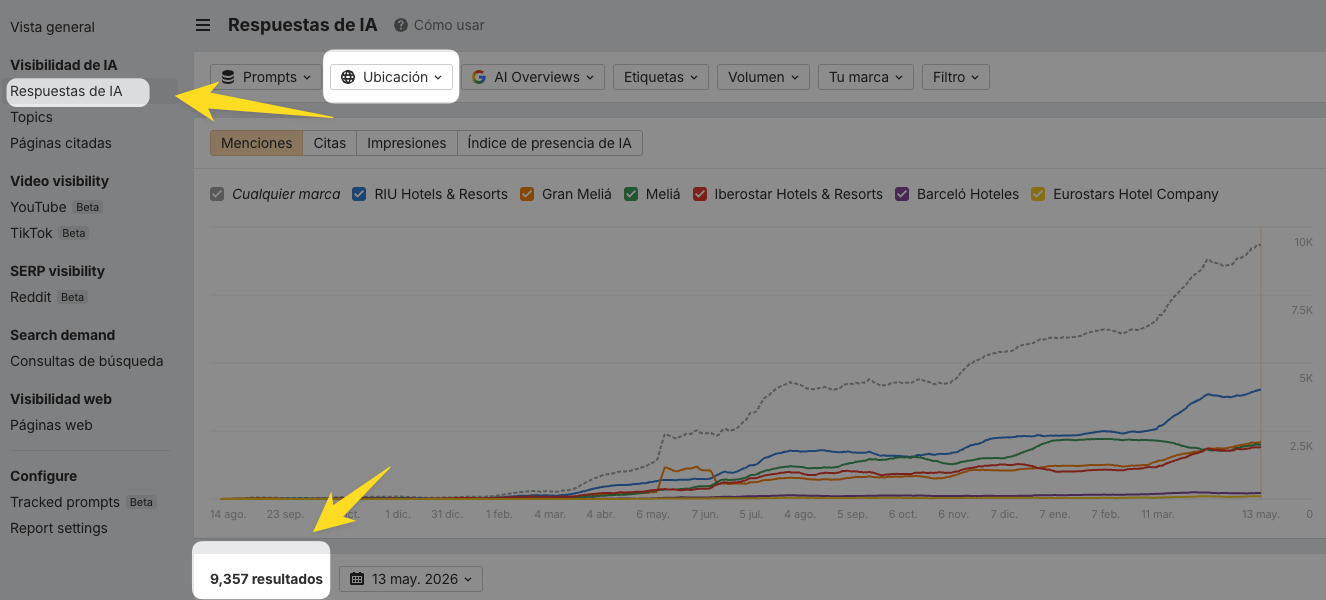Open Tracked prompts in sidebar
Screen dimensions: 1326x600
click(65, 502)
